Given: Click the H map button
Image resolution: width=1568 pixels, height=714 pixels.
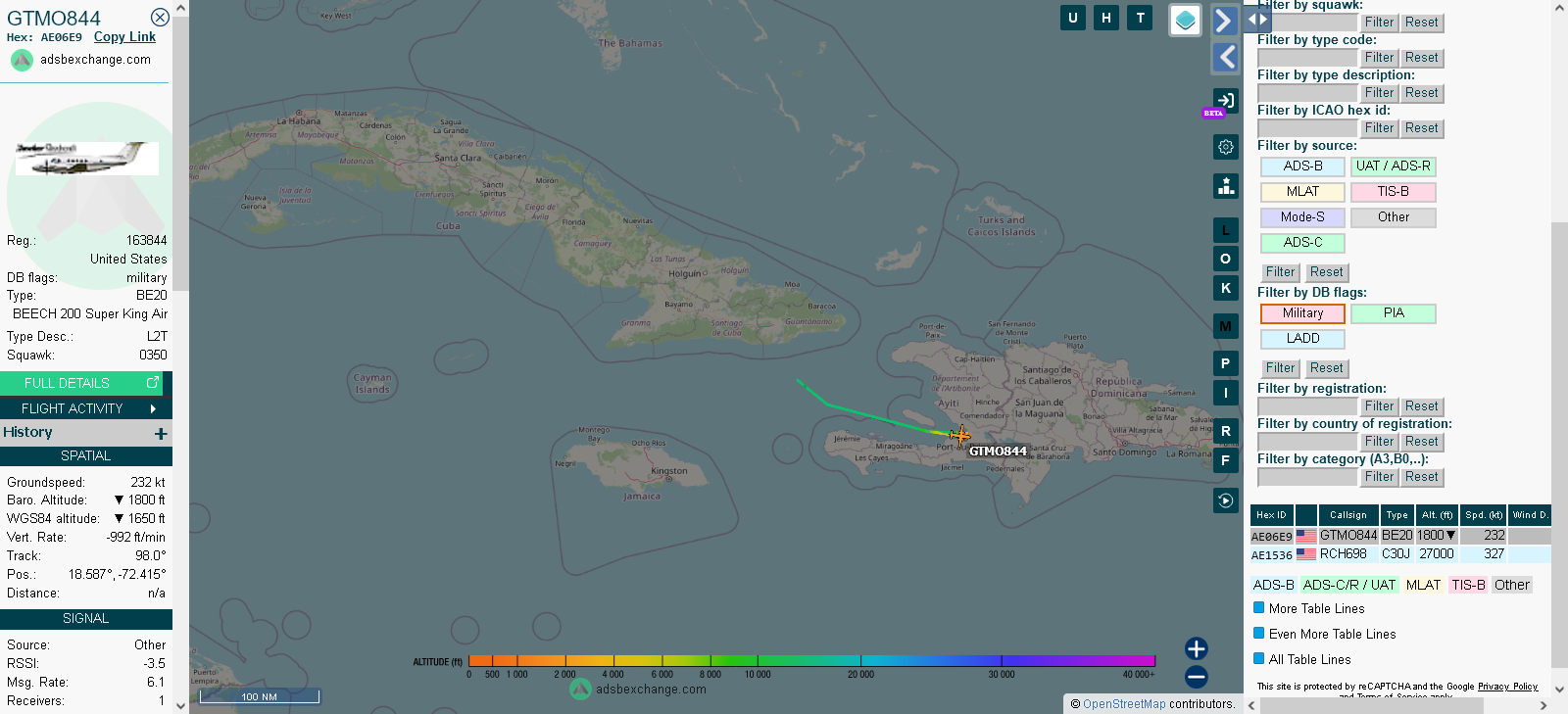Looking at the screenshot, I should point(1106,18).
